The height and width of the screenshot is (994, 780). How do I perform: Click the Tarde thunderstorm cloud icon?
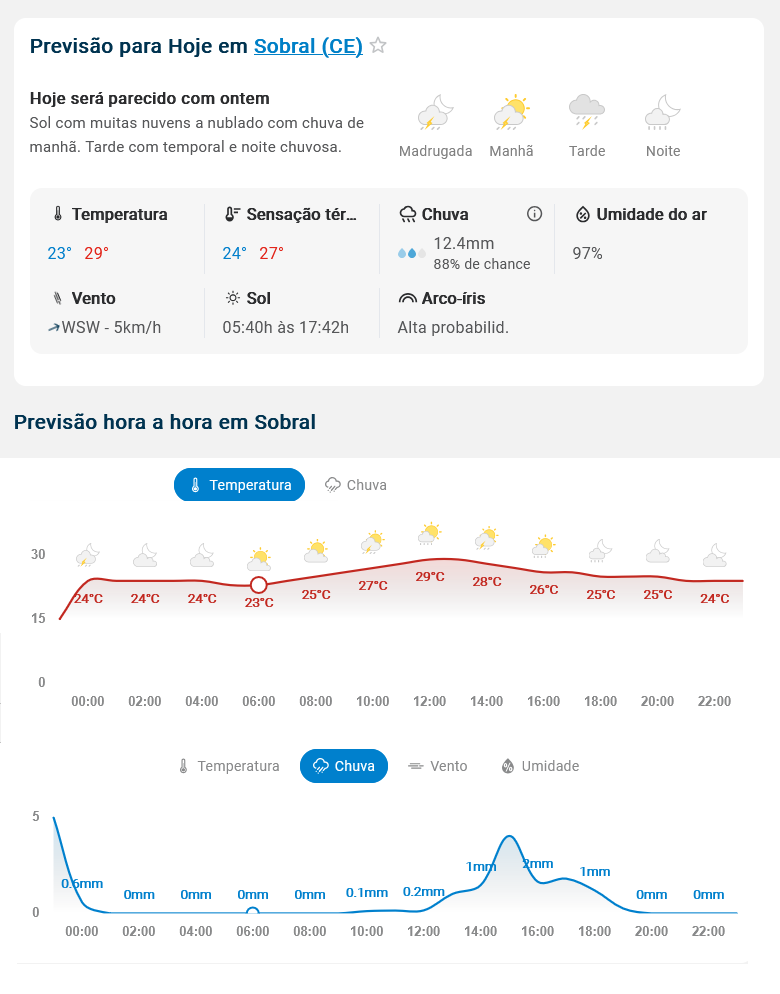point(586,112)
